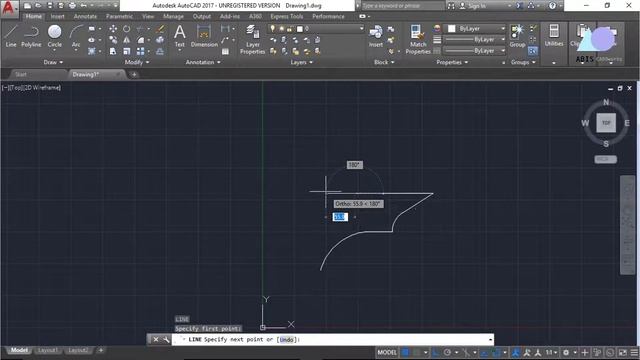
Task: Click the command line input field
Action: (332, 340)
